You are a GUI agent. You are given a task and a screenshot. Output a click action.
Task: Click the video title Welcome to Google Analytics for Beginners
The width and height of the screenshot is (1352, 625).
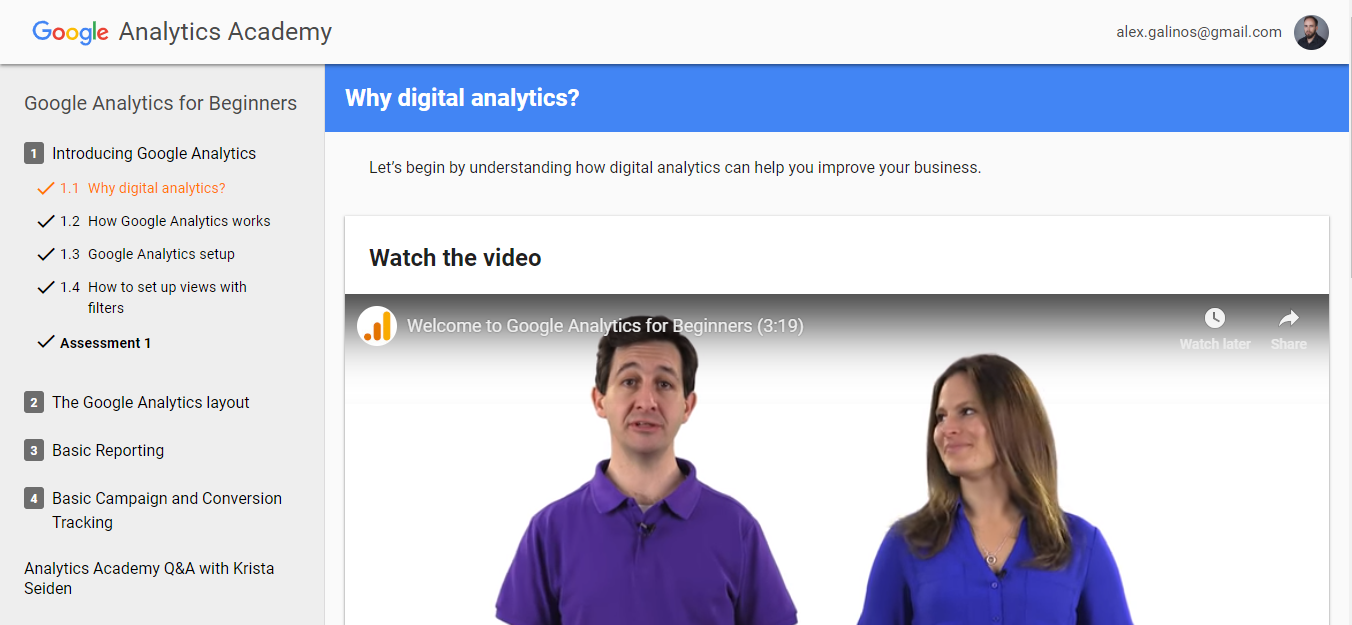click(605, 326)
